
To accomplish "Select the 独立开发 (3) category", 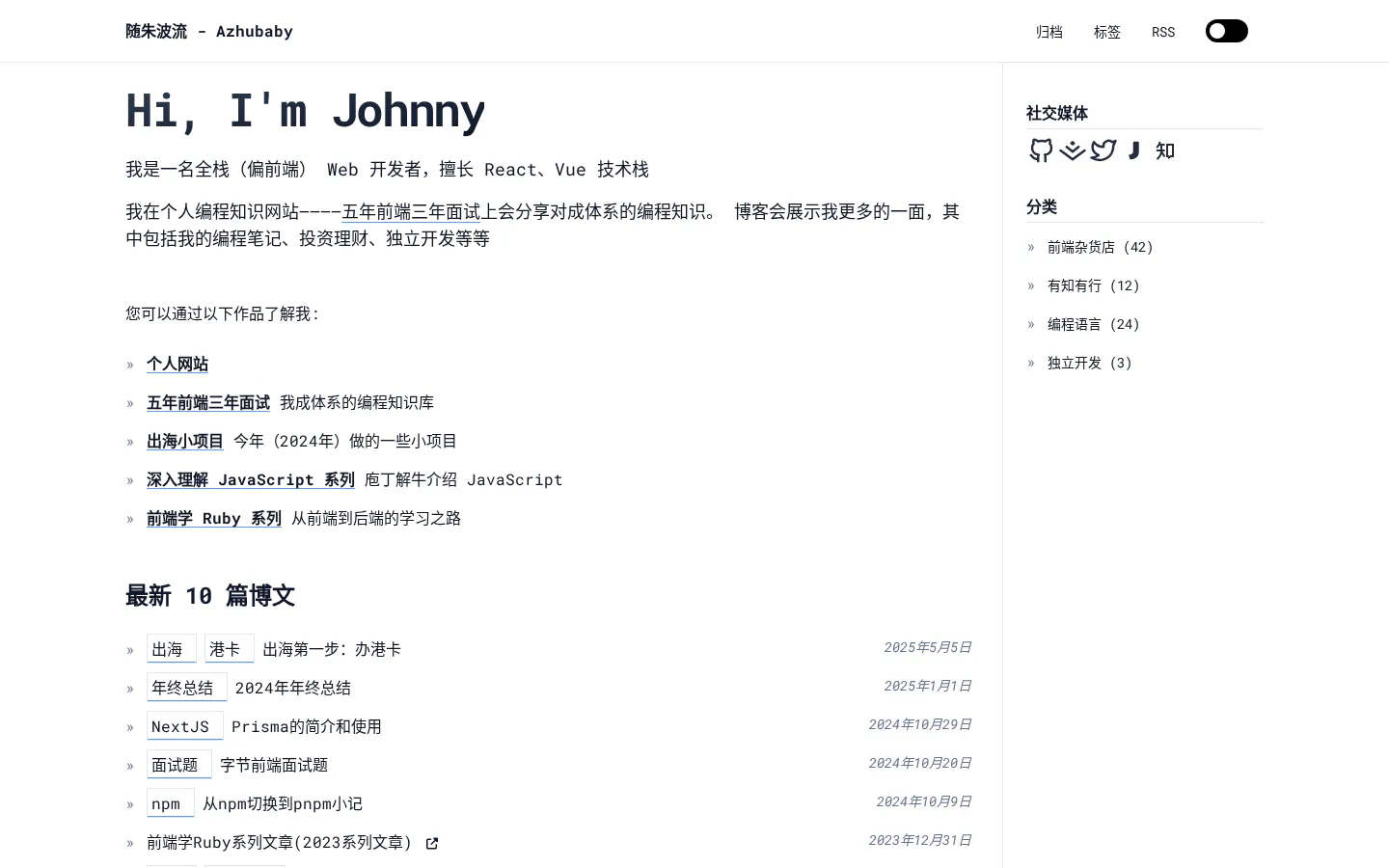I will [x=1090, y=363].
